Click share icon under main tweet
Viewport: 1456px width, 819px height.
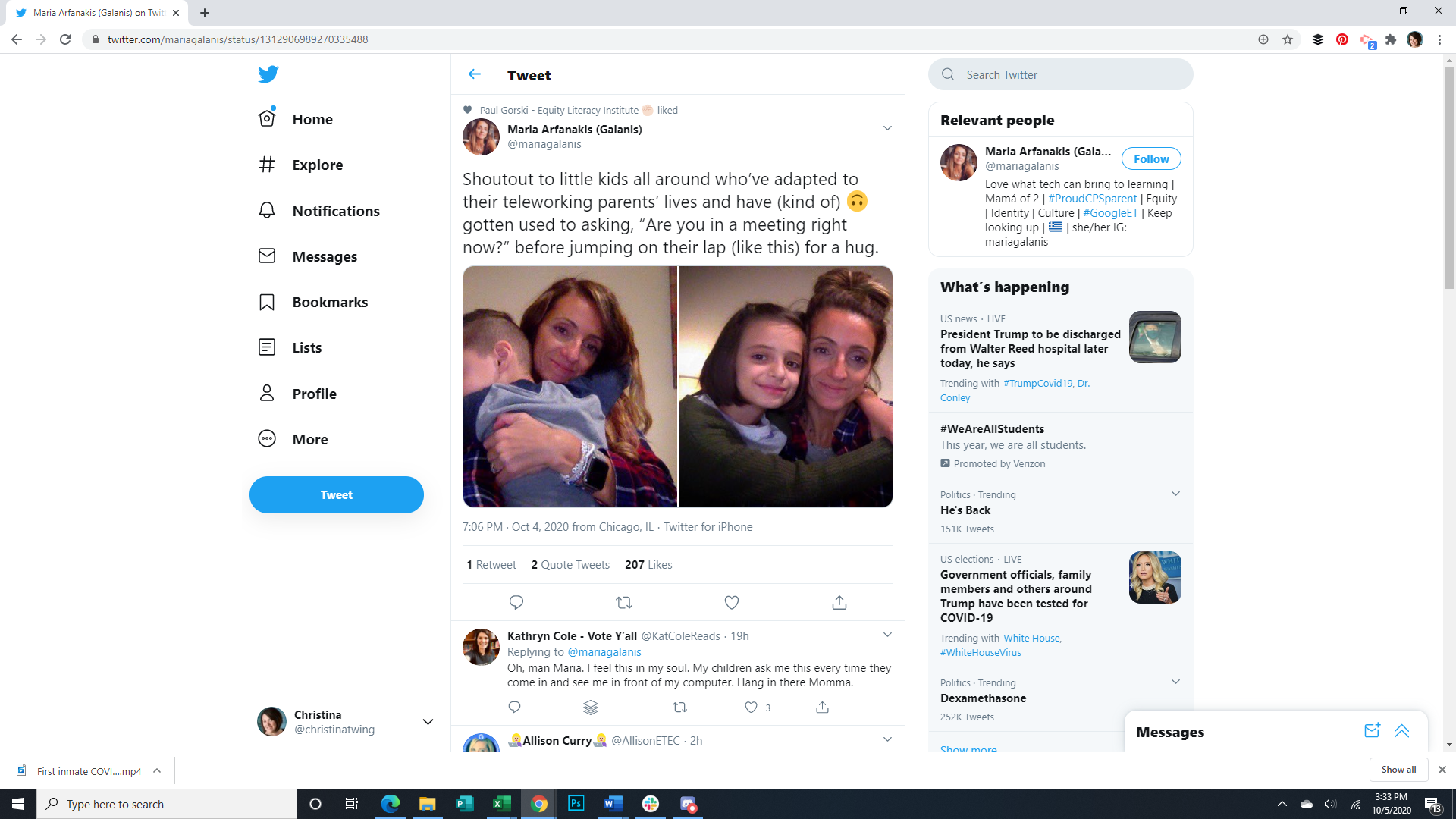[839, 602]
